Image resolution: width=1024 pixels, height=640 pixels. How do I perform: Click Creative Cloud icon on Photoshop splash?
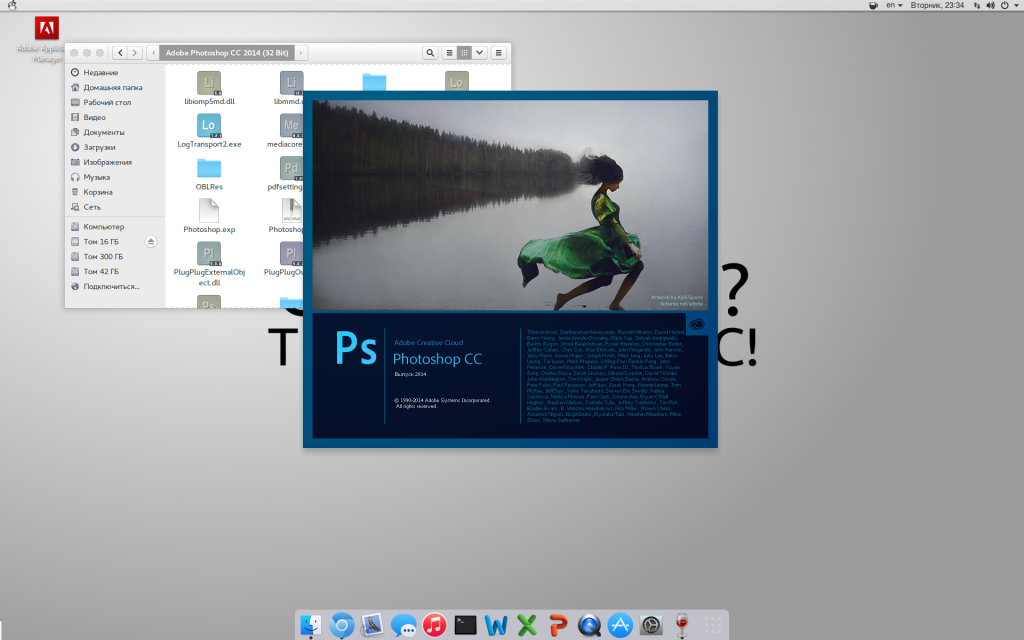[697, 325]
